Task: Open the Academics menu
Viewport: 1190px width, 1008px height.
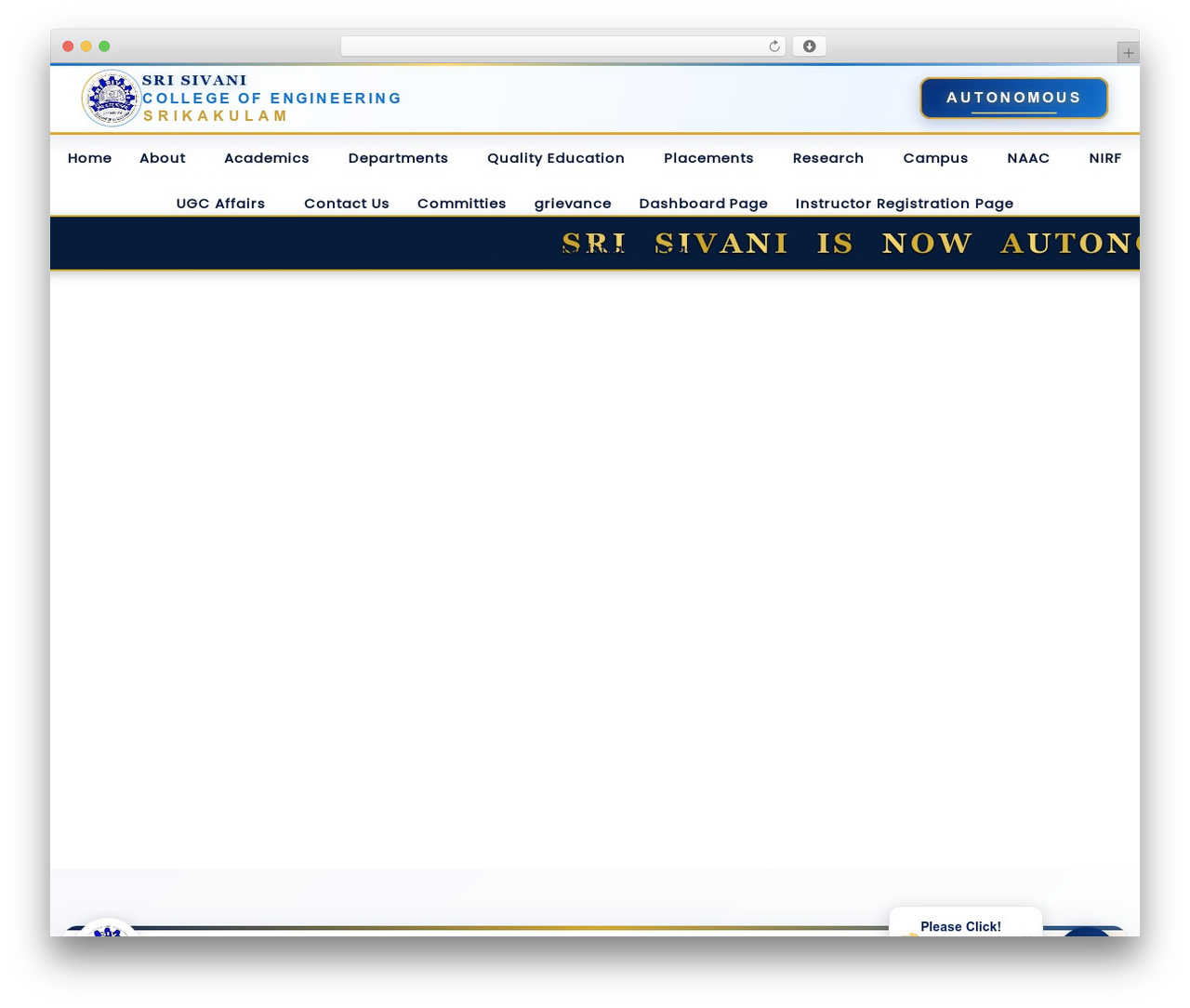Action: coord(267,158)
